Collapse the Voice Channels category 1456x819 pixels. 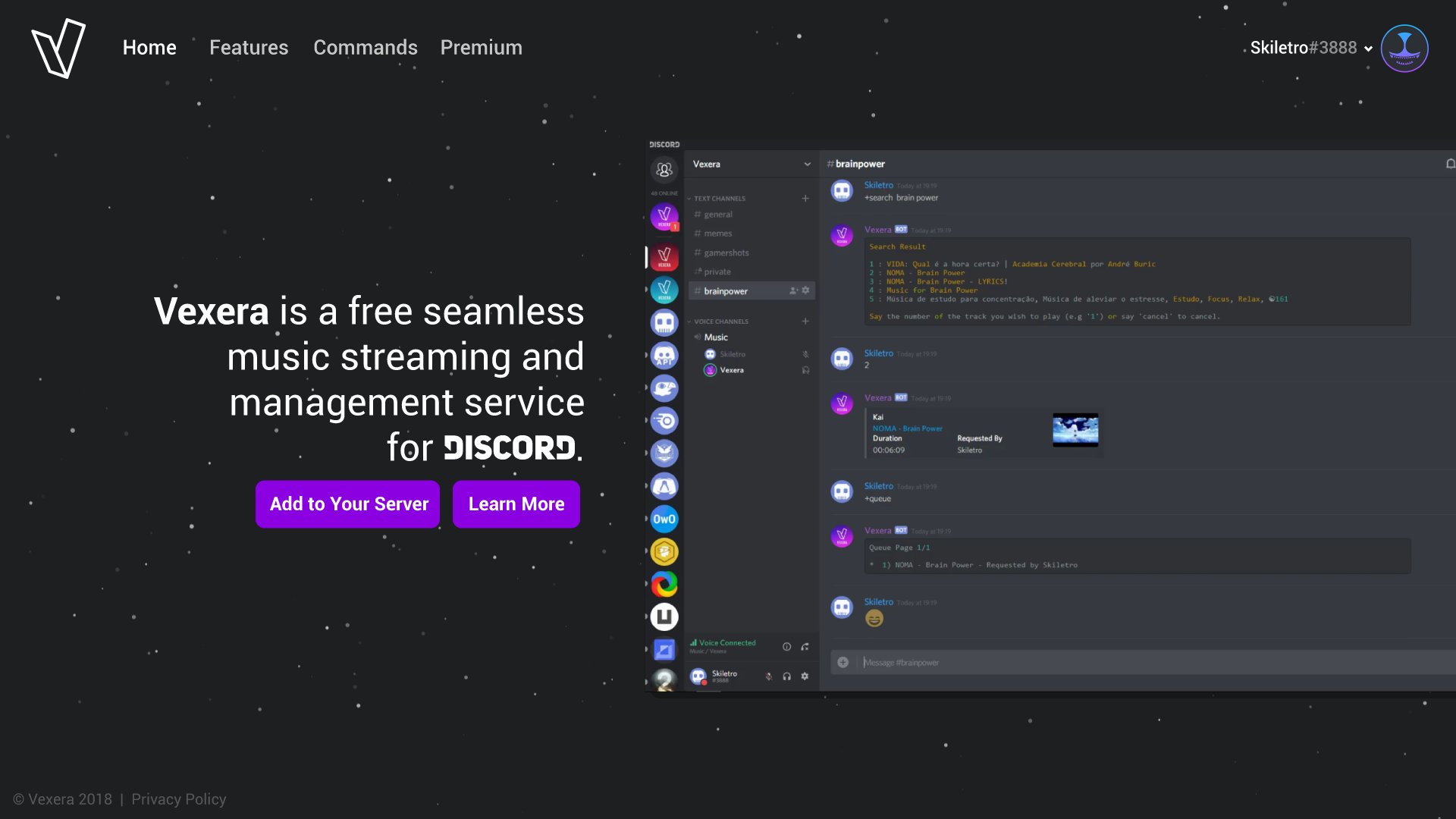(x=720, y=322)
